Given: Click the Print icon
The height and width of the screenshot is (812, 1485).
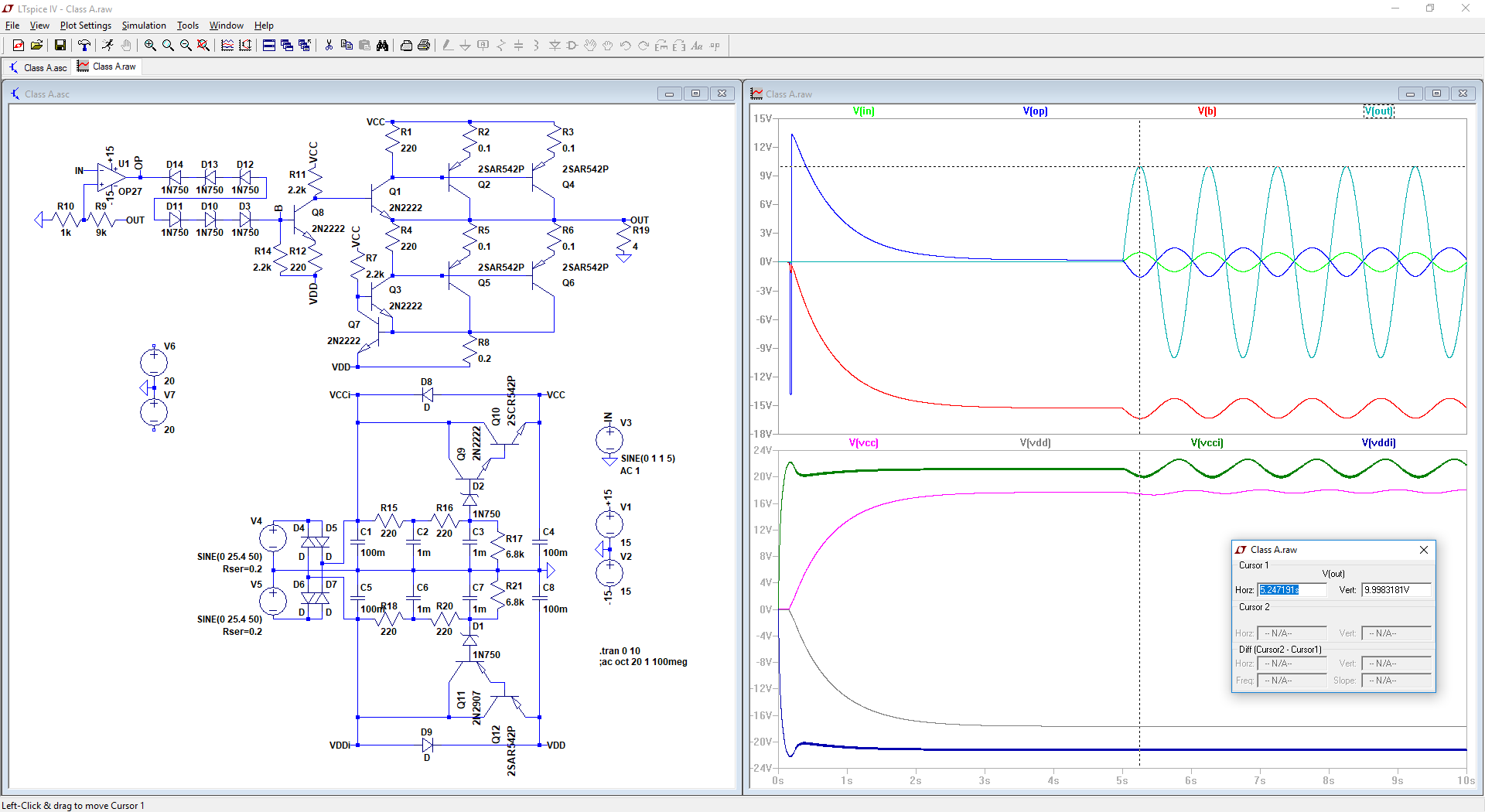Looking at the screenshot, I should (x=424, y=46).
